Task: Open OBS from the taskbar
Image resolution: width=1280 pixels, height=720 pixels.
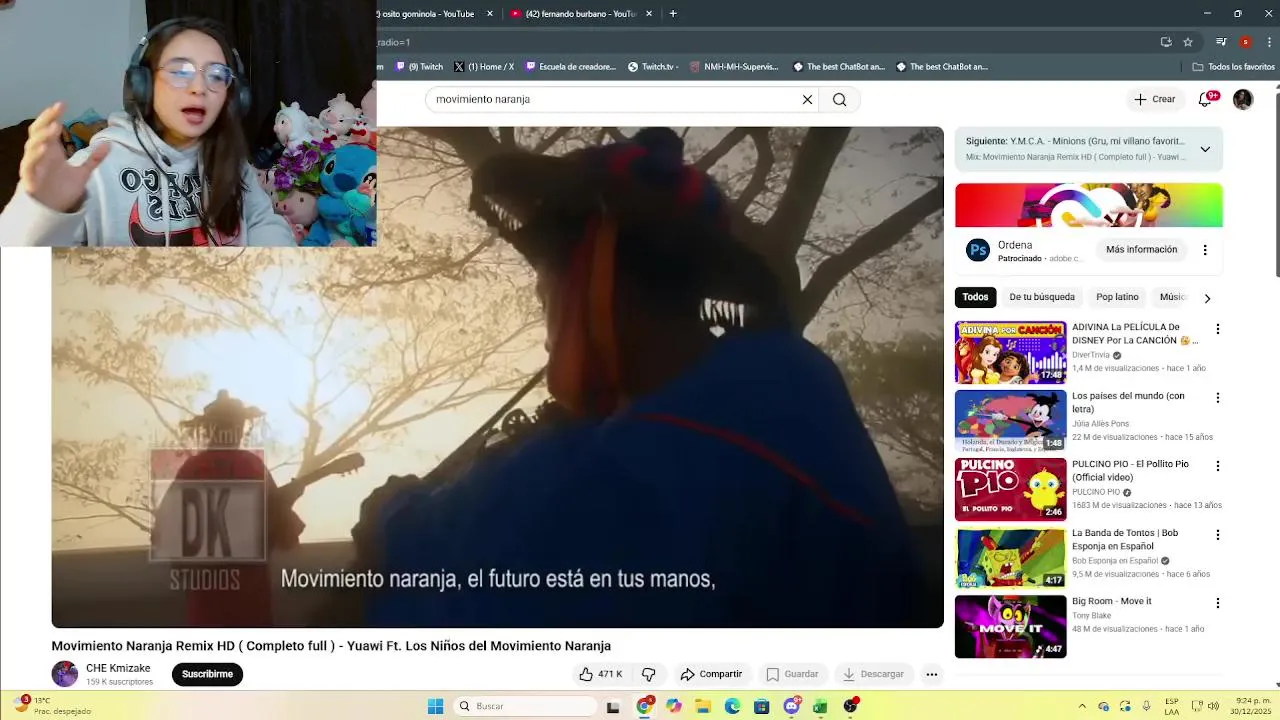Action: pyautogui.click(x=850, y=706)
